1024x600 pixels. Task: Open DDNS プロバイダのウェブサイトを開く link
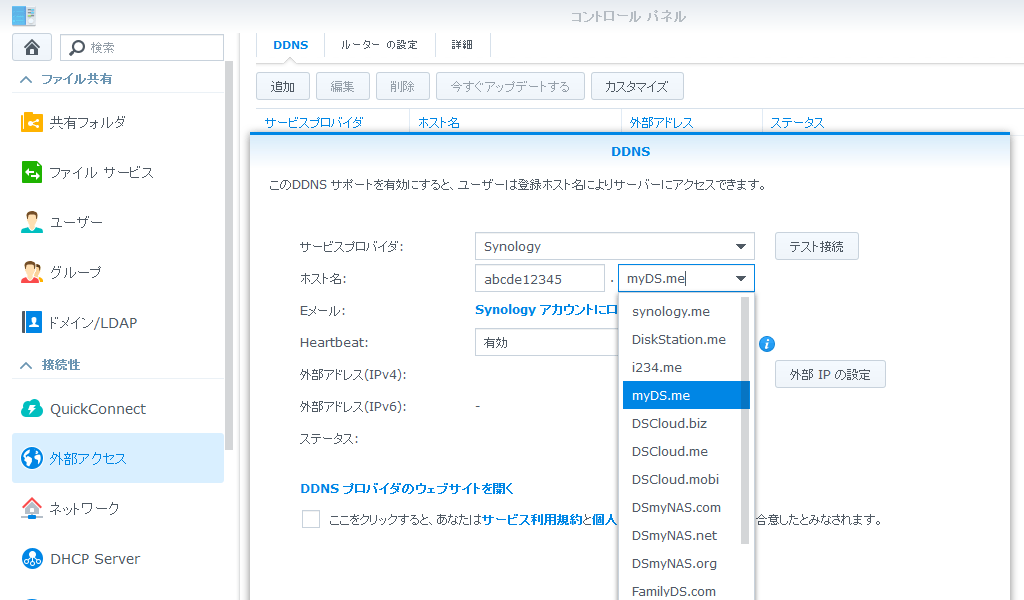(407, 488)
